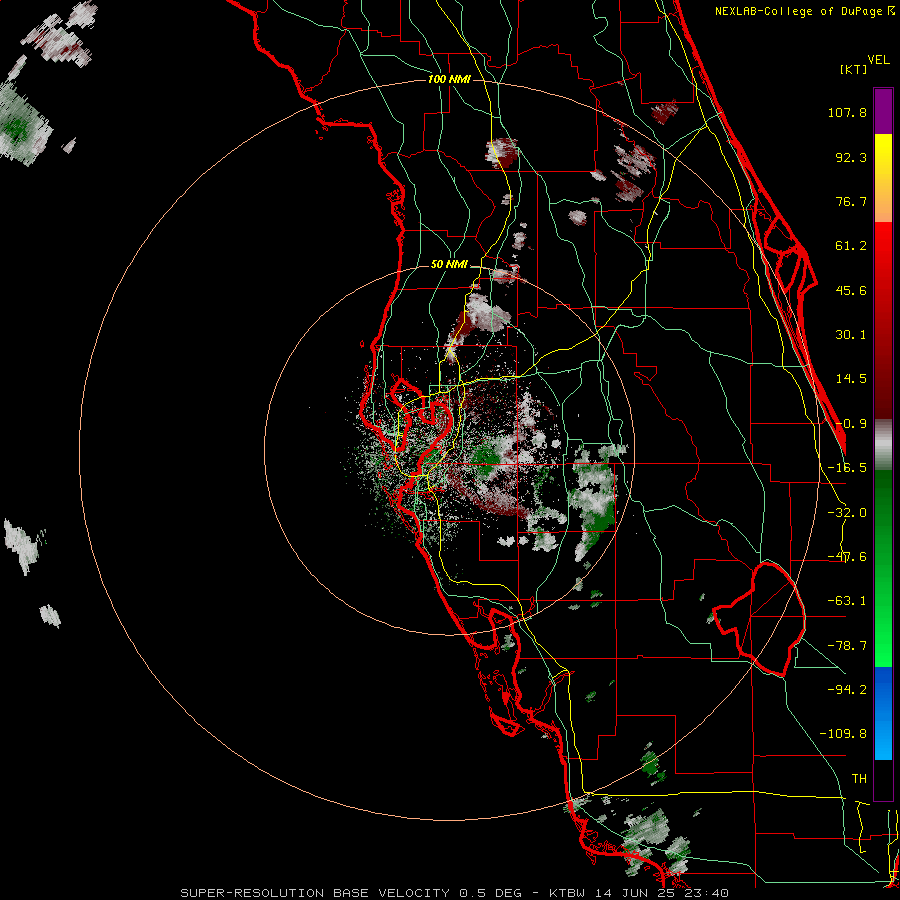Click the 61.2 velocity scale value
The height and width of the screenshot is (900, 900).
(x=851, y=246)
